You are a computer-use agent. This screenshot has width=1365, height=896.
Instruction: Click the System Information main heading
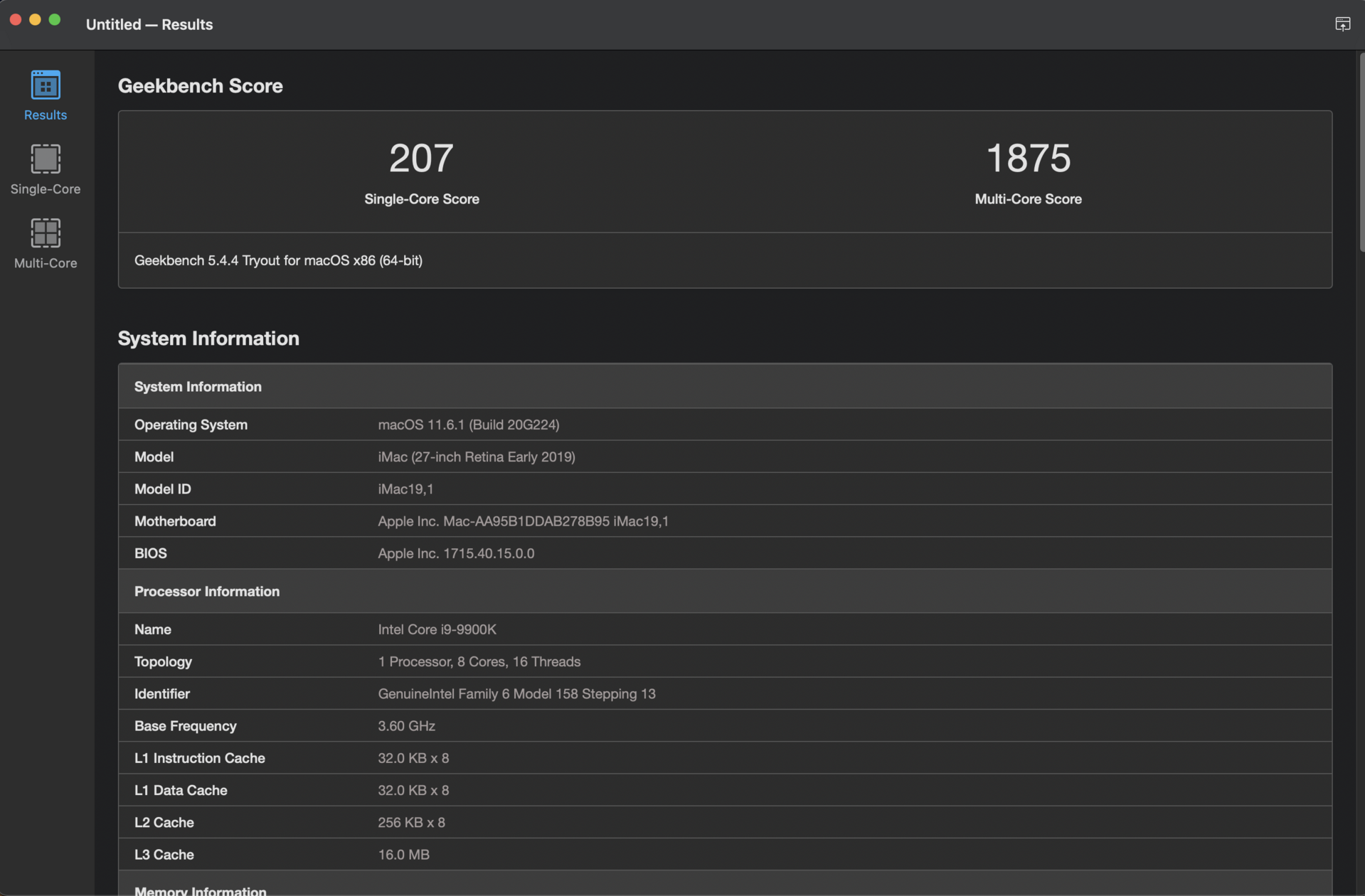(x=208, y=338)
